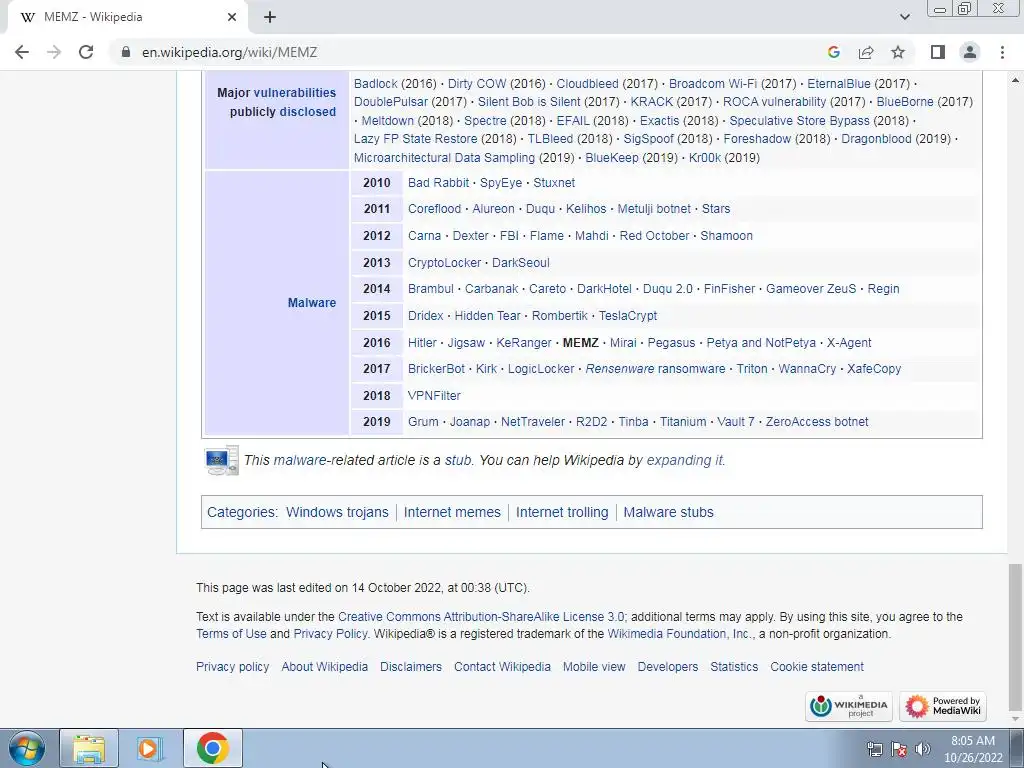This screenshot has width=1024, height=768.
Task: Open Chrome profile avatar
Action: coord(970,52)
